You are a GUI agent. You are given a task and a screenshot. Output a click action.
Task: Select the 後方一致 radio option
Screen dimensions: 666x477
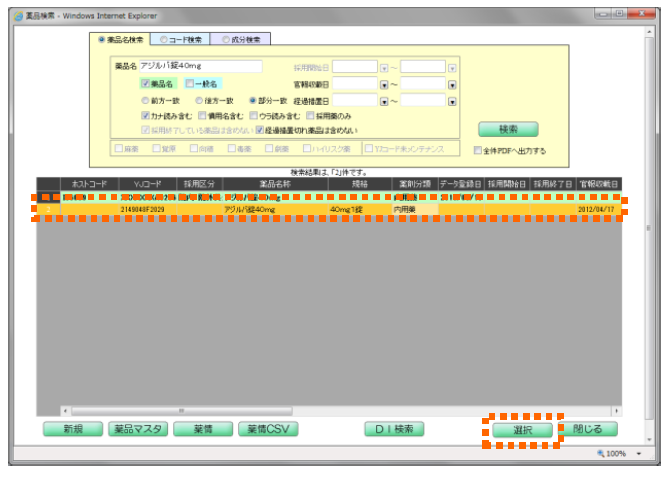(x=199, y=101)
